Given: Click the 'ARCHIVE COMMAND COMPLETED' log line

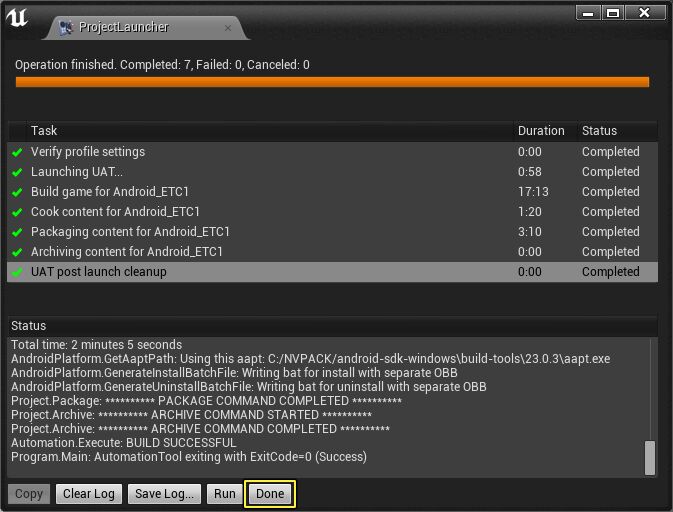Looking at the screenshot, I should pyautogui.click(x=200, y=429).
